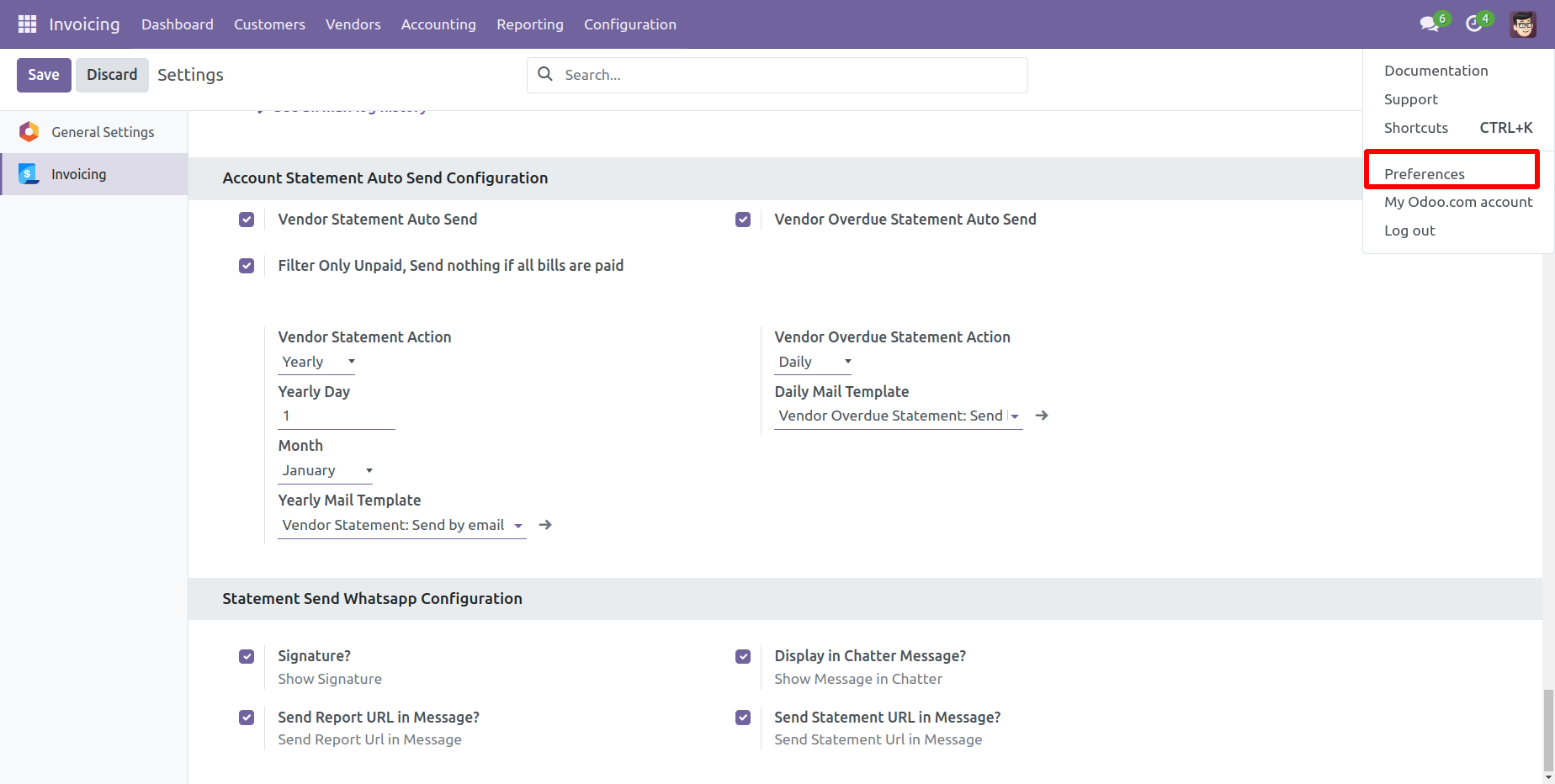Open the conversations chat icon
This screenshot has width=1555, height=784.
[x=1429, y=24]
